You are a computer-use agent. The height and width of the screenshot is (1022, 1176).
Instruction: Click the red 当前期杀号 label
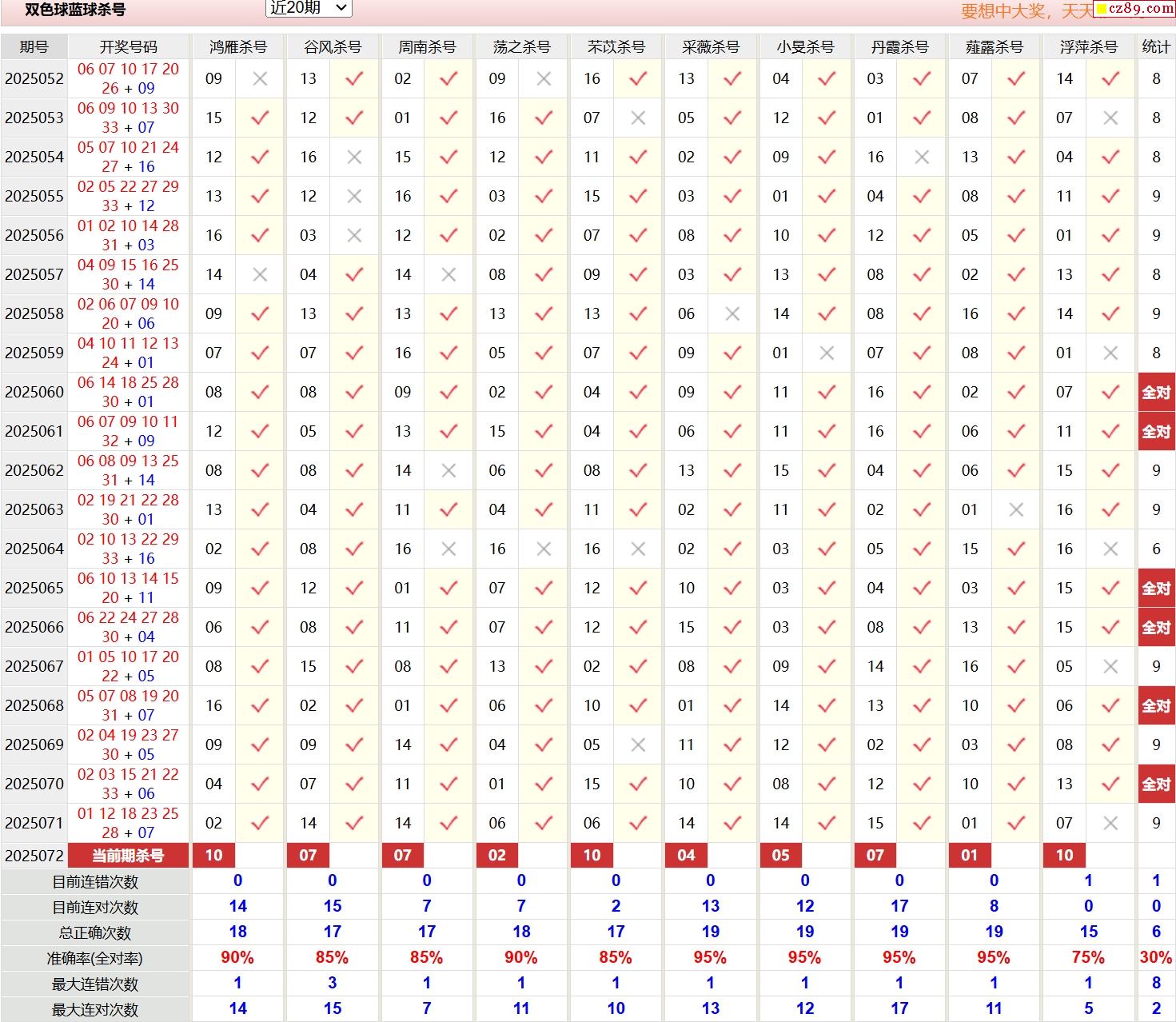[x=128, y=855]
